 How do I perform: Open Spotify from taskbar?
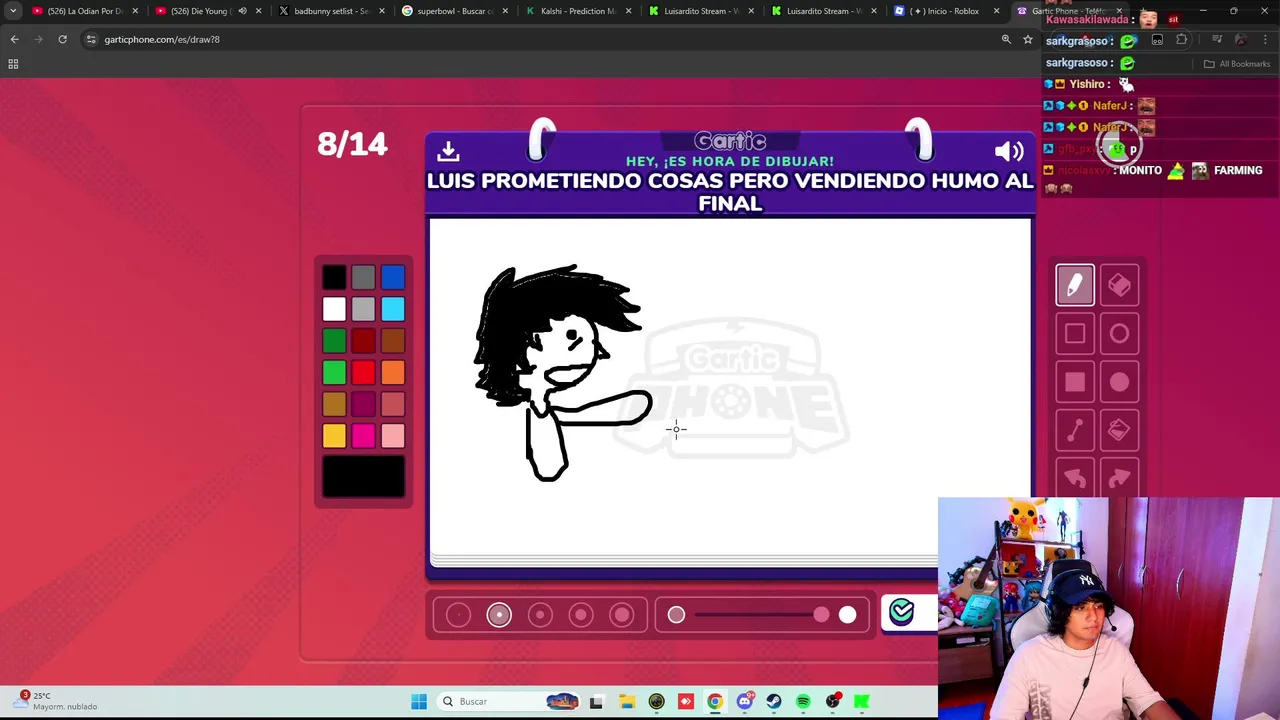coord(803,701)
